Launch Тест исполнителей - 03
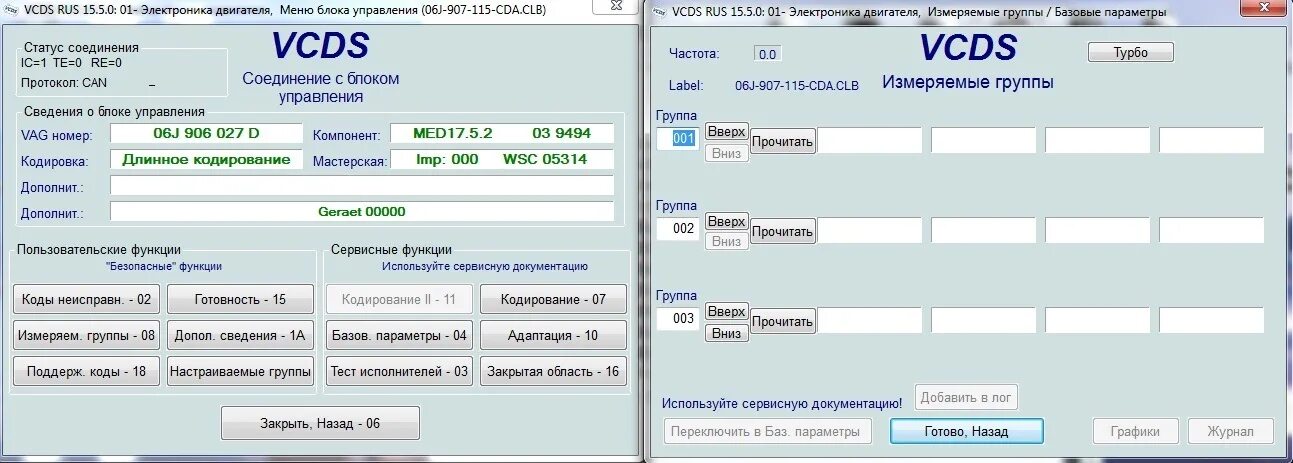Viewport: 1293px width, 463px height. tap(399, 371)
